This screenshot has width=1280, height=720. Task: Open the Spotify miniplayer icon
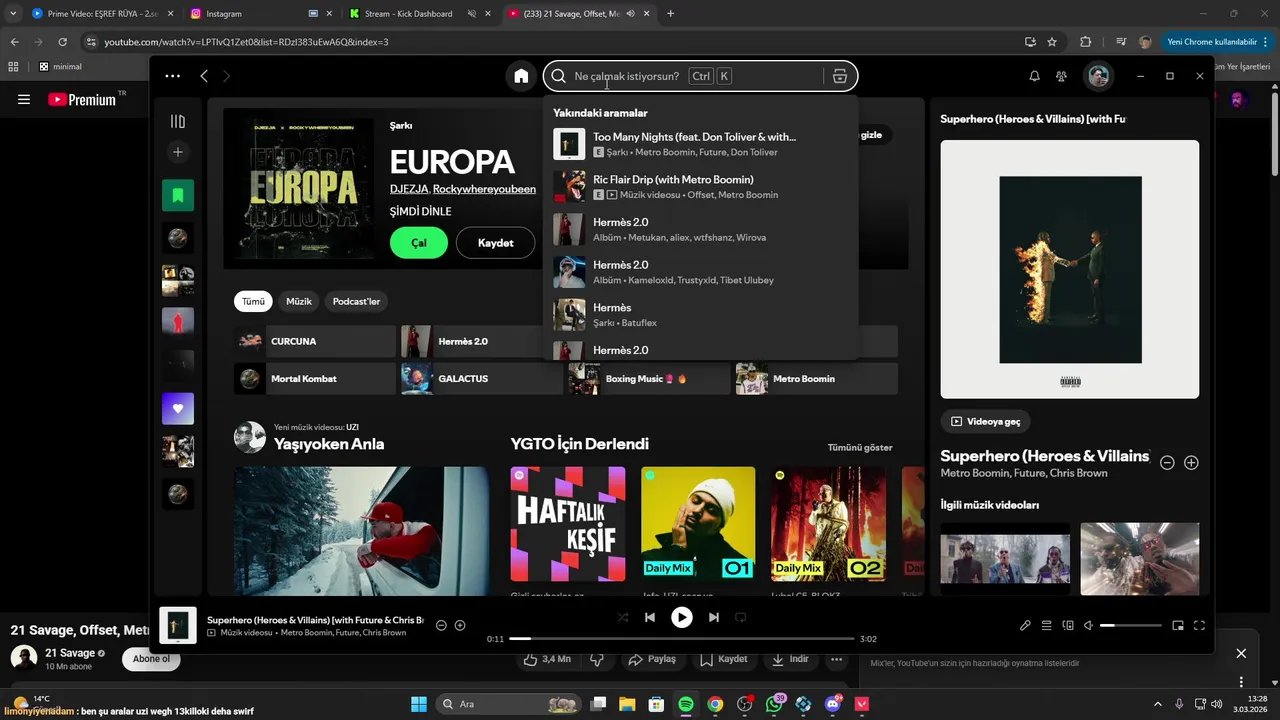1178,625
